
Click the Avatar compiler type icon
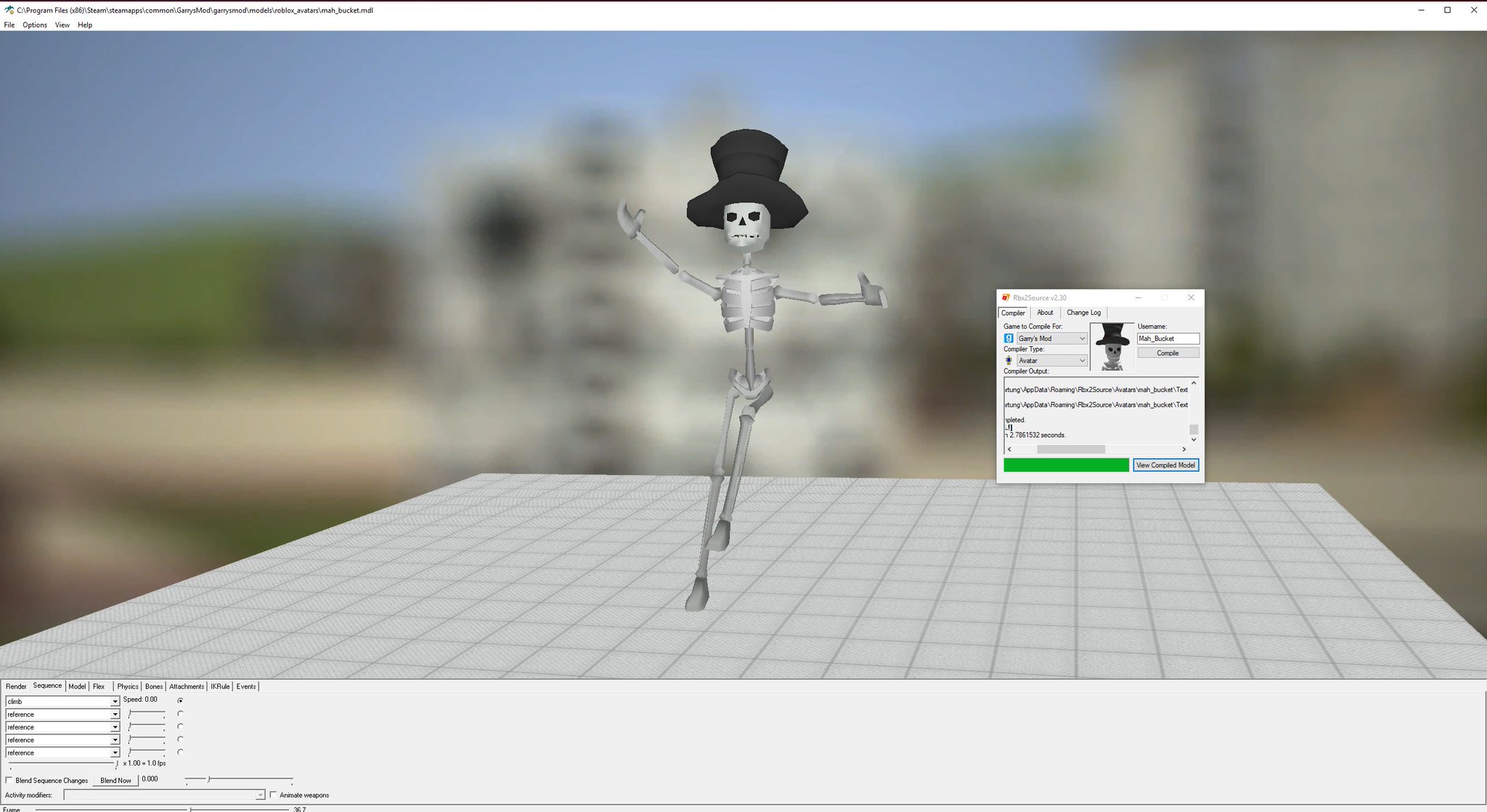tap(1009, 361)
